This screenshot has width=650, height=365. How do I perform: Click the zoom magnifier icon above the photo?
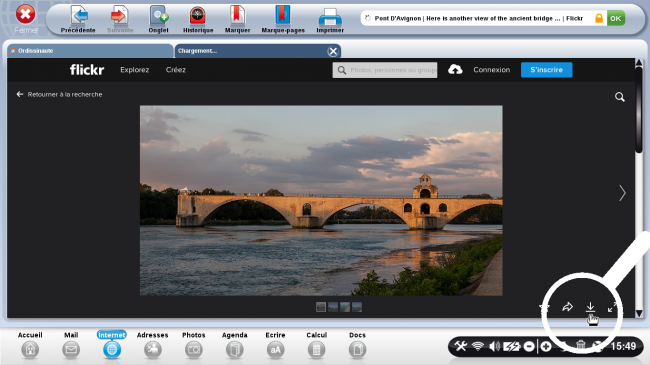click(620, 97)
